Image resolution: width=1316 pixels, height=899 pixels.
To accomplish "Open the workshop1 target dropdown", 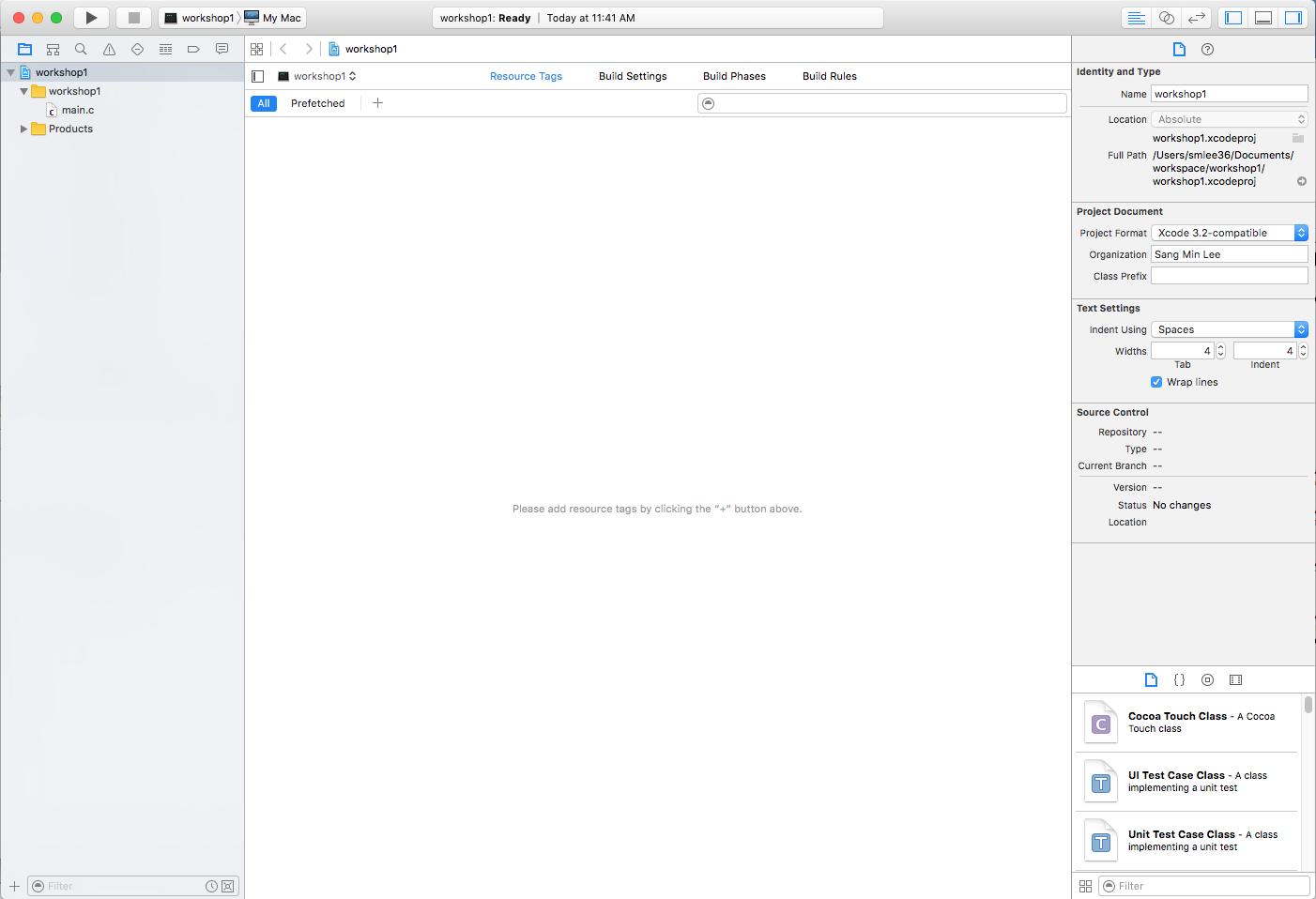I will pos(317,76).
